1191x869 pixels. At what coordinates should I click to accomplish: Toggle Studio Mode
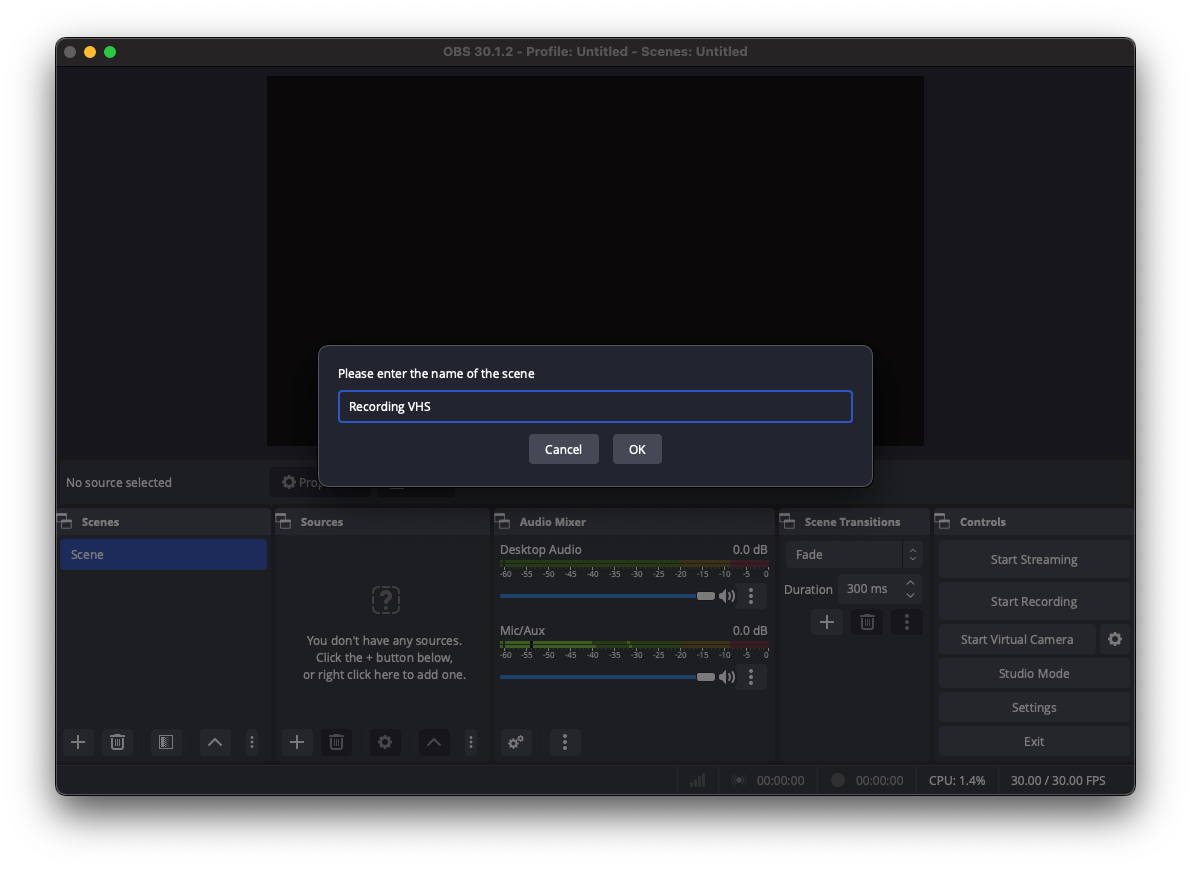[x=1034, y=673]
